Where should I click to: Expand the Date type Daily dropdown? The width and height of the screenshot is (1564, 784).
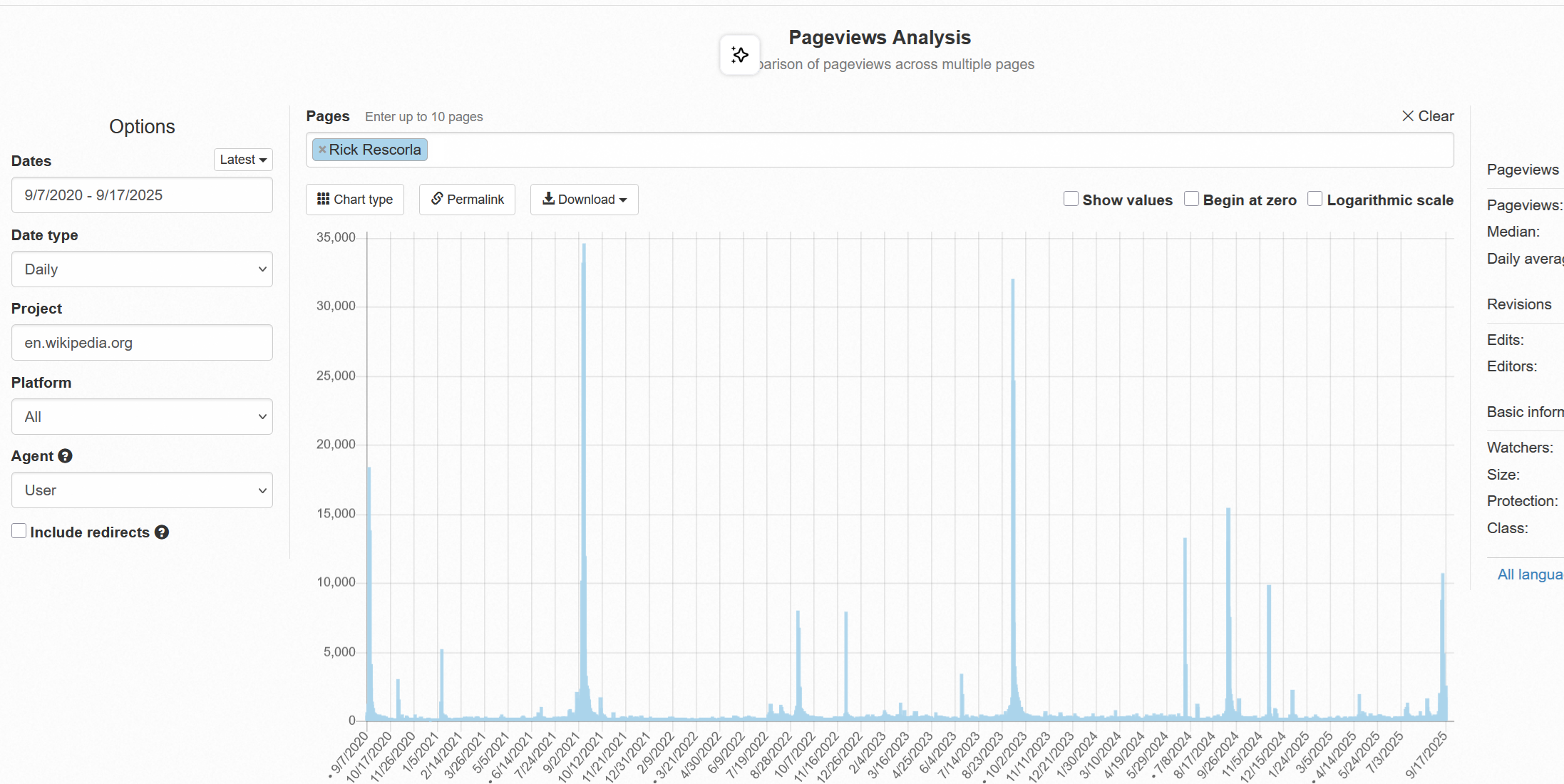pos(142,269)
